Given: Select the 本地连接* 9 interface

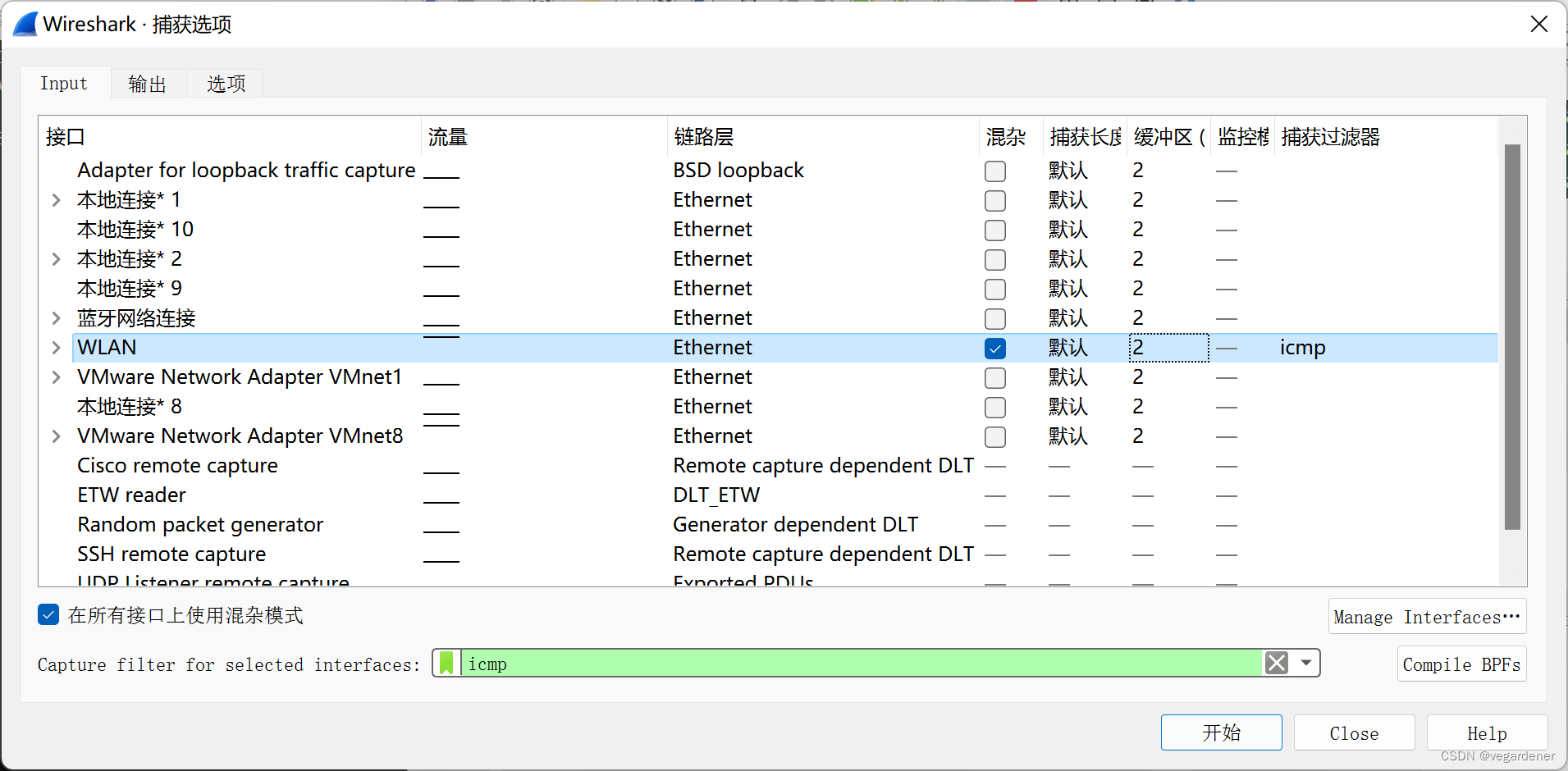Looking at the screenshot, I should click(x=130, y=289).
